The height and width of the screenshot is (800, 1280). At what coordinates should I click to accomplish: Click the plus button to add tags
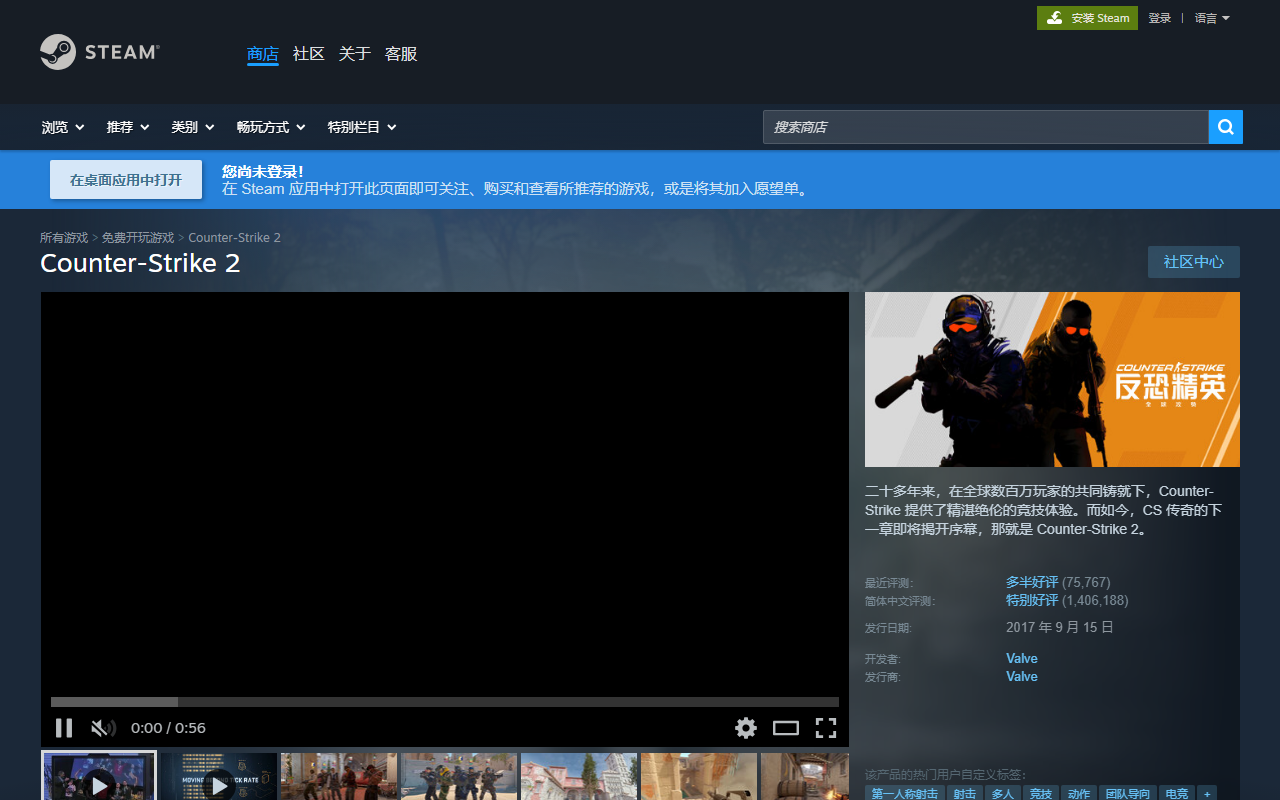click(1207, 793)
